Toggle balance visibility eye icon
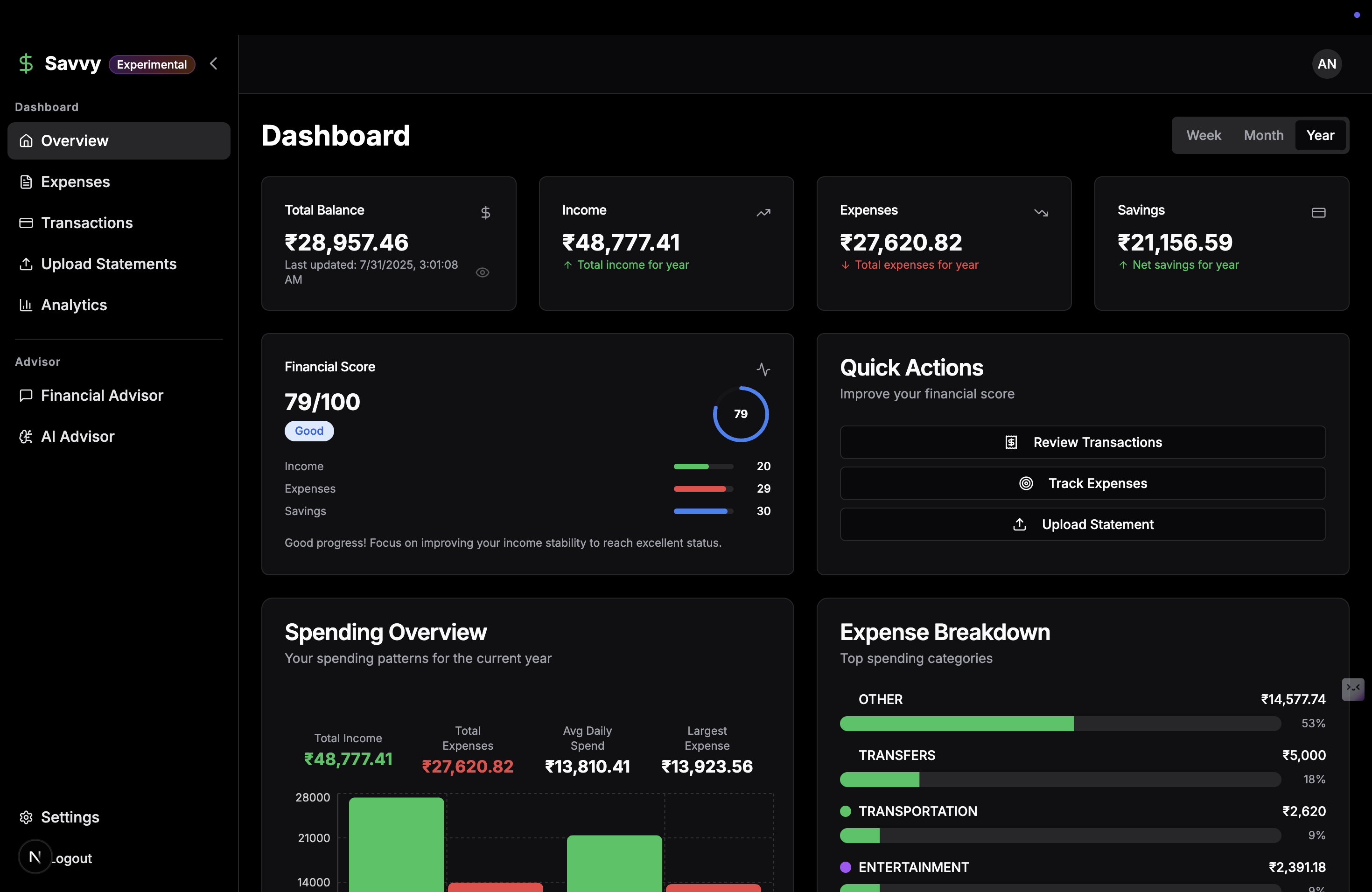Image resolution: width=1372 pixels, height=892 pixels. tap(483, 272)
